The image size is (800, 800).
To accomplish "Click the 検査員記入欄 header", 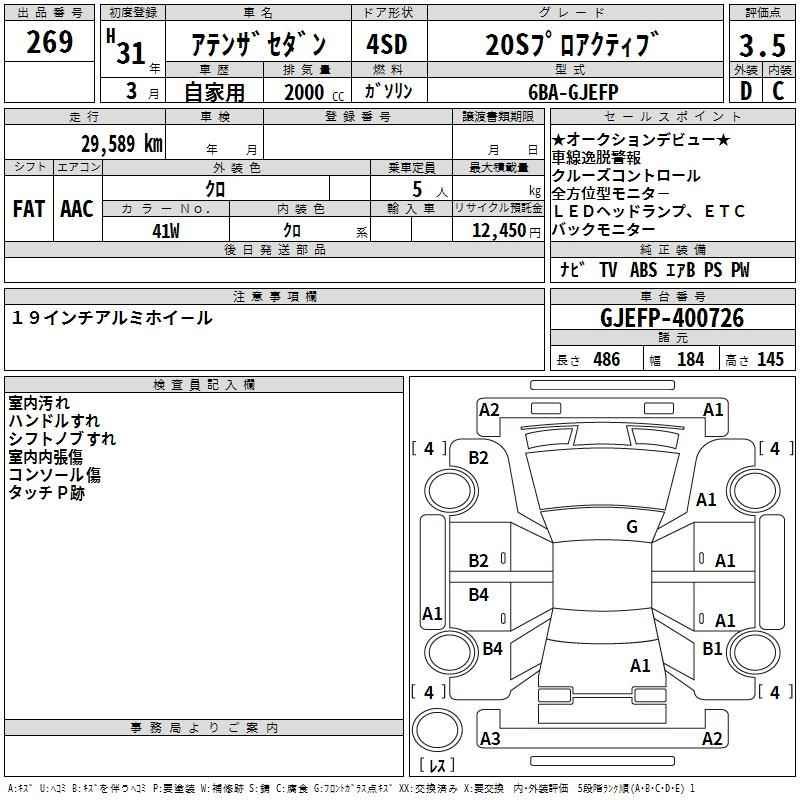I will coord(204,384).
